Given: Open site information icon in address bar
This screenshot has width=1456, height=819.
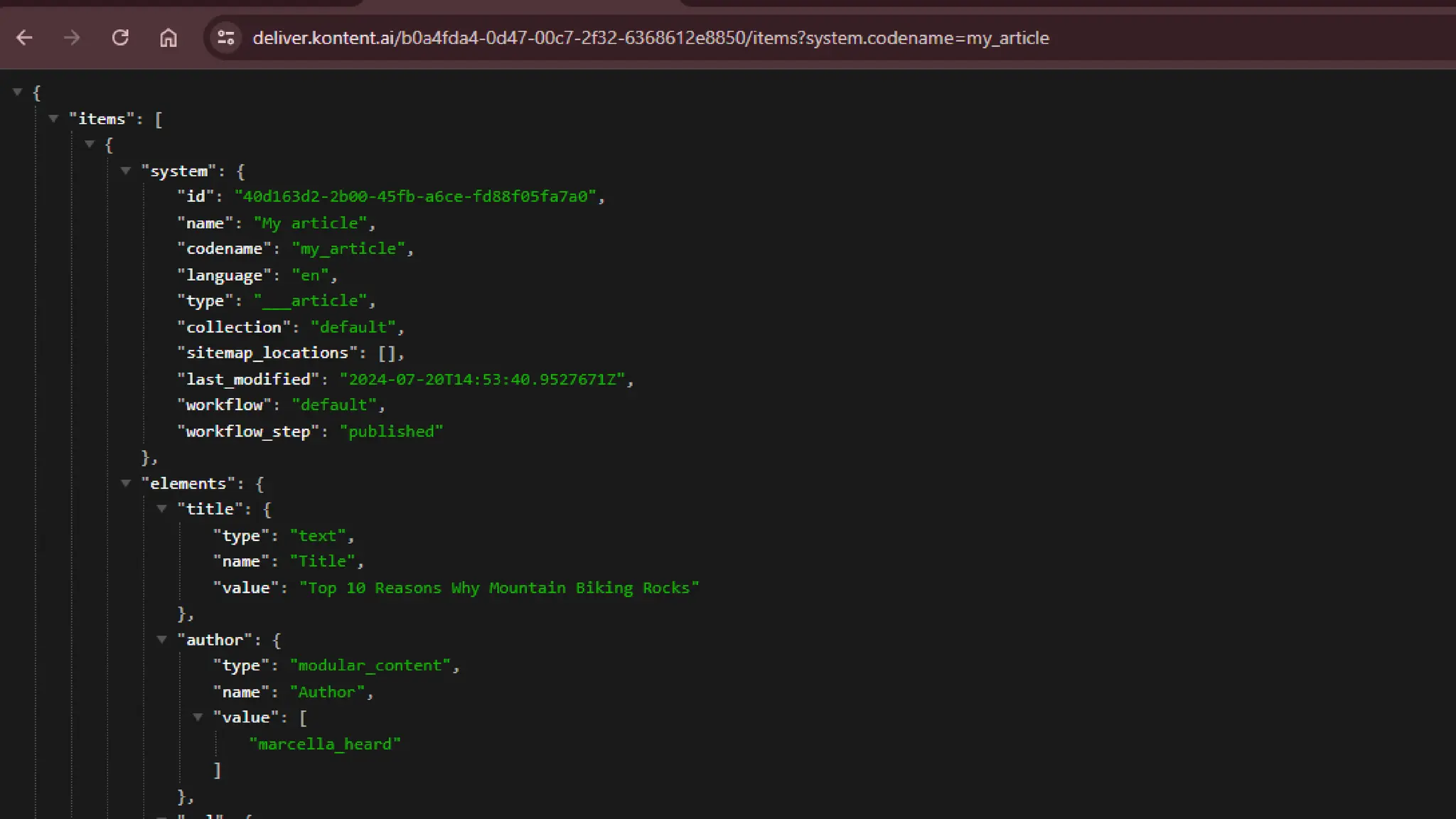Looking at the screenshot, I should coord(226,38).
